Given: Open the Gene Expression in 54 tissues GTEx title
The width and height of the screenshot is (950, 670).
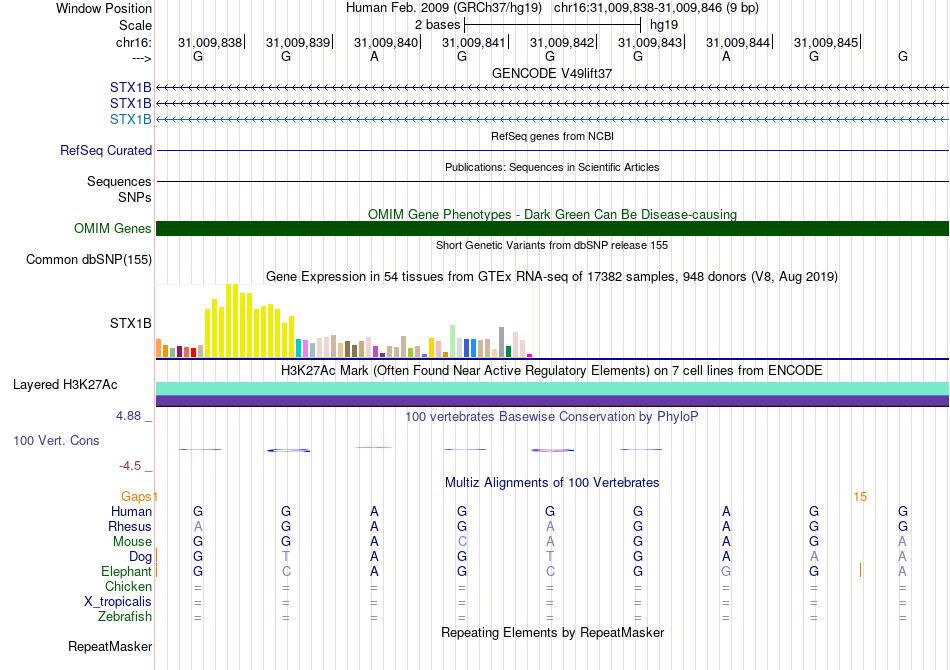Looking at the screenshot, I should tap(552, 277).
